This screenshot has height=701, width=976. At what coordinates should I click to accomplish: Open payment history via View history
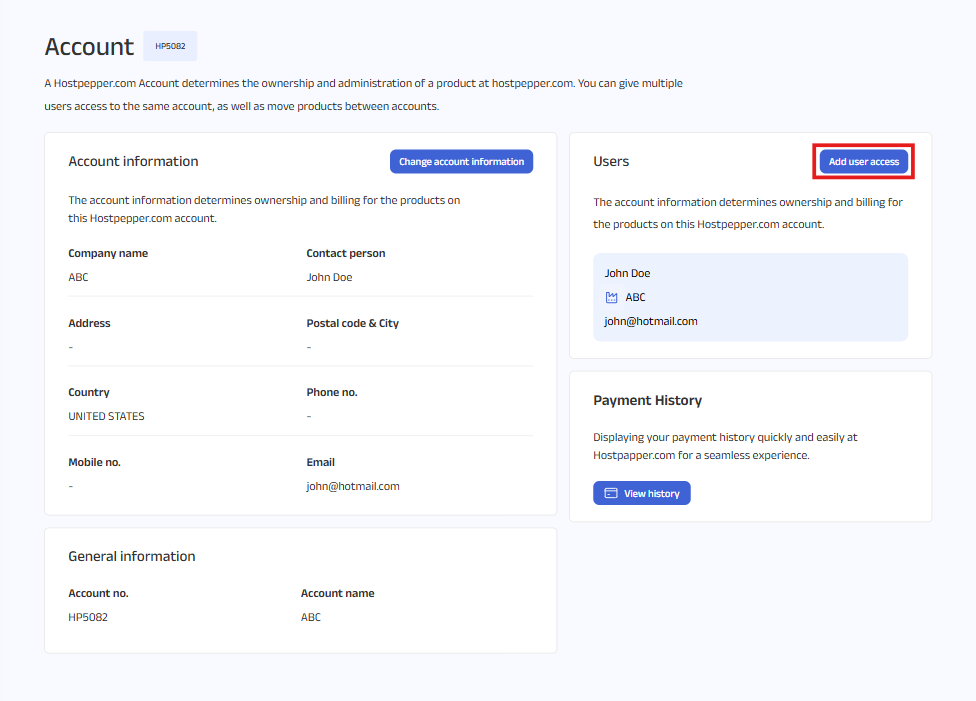(x=641, y=493)
